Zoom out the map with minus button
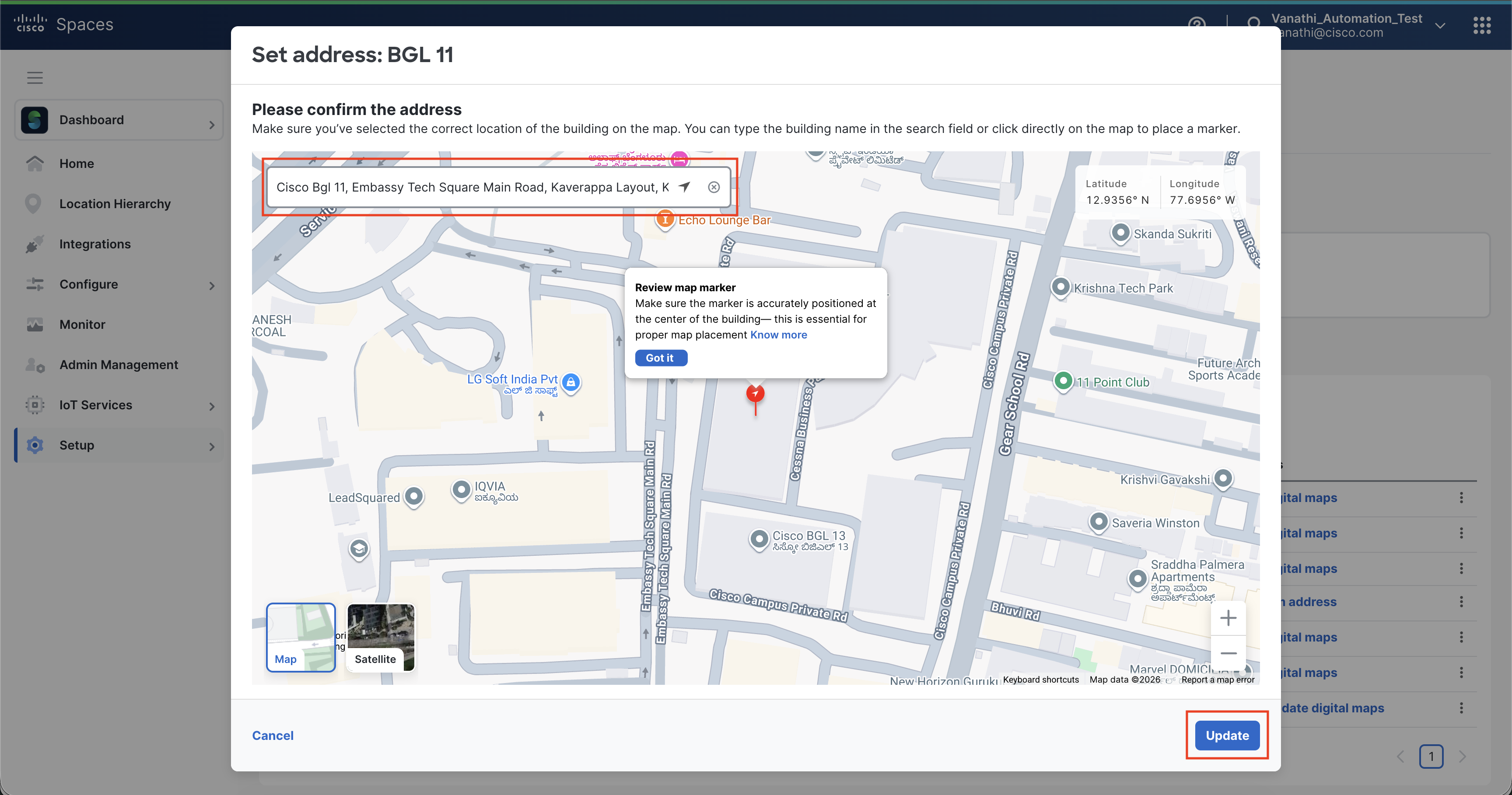Image resolution: width=1512 pixels, height=795 pixels. [x=1228, y=653]
